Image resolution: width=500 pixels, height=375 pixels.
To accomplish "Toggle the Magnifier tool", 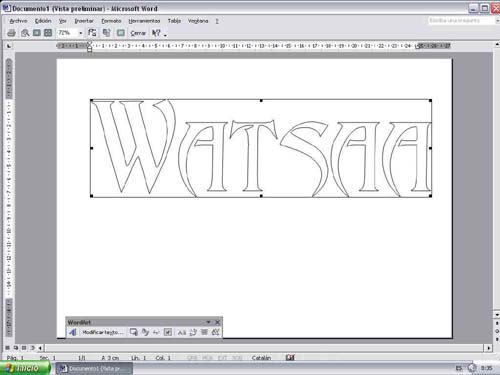I will pyautogui.click(x=25, y=33).
